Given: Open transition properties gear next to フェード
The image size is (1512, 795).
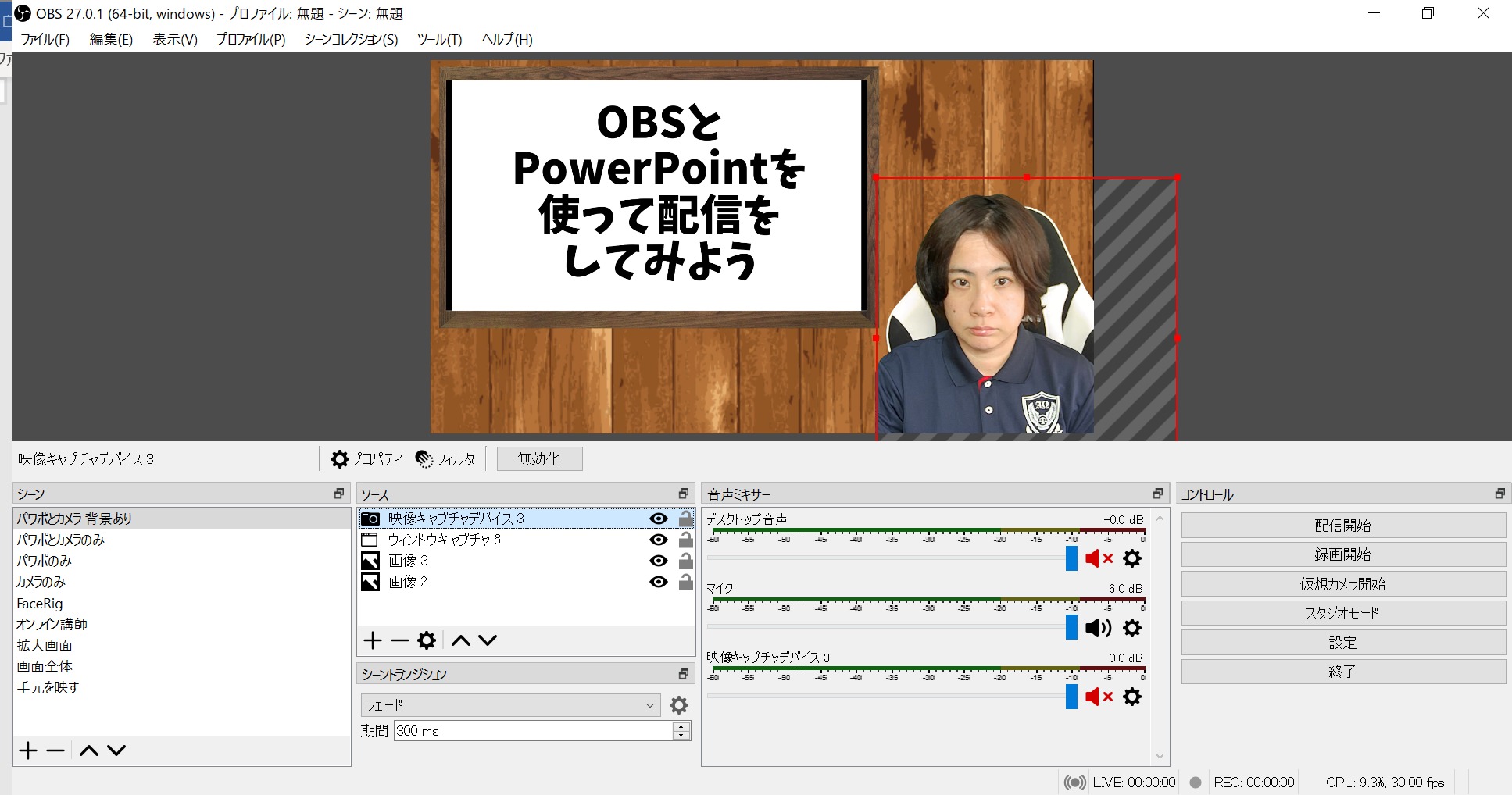Looking at the screenshot, I should tap(679, 705).
